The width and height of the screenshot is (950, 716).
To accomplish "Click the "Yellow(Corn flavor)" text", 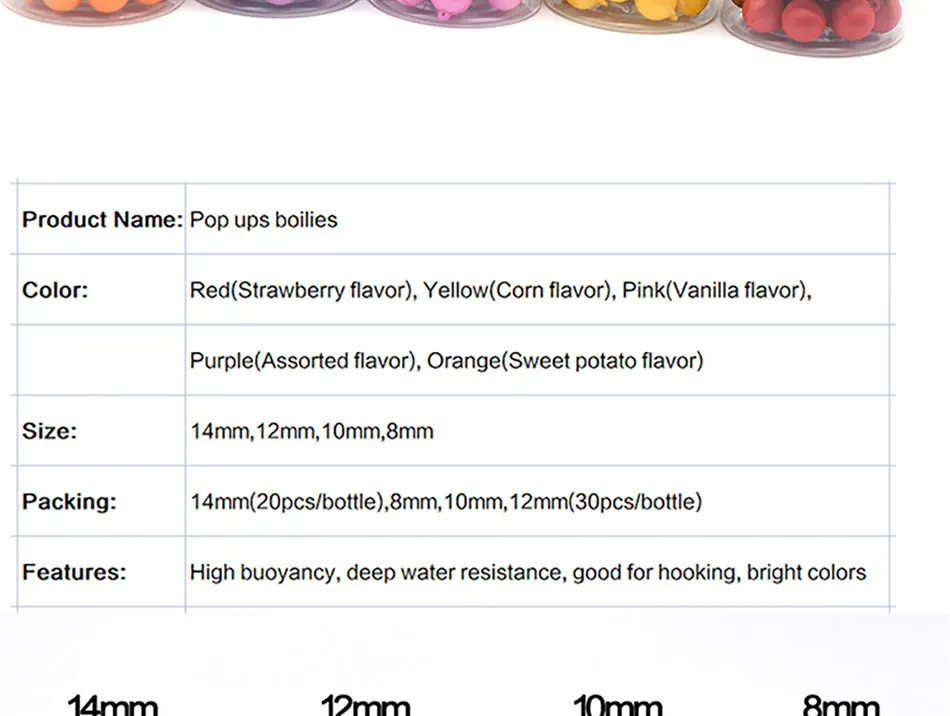I will point(515,291).
